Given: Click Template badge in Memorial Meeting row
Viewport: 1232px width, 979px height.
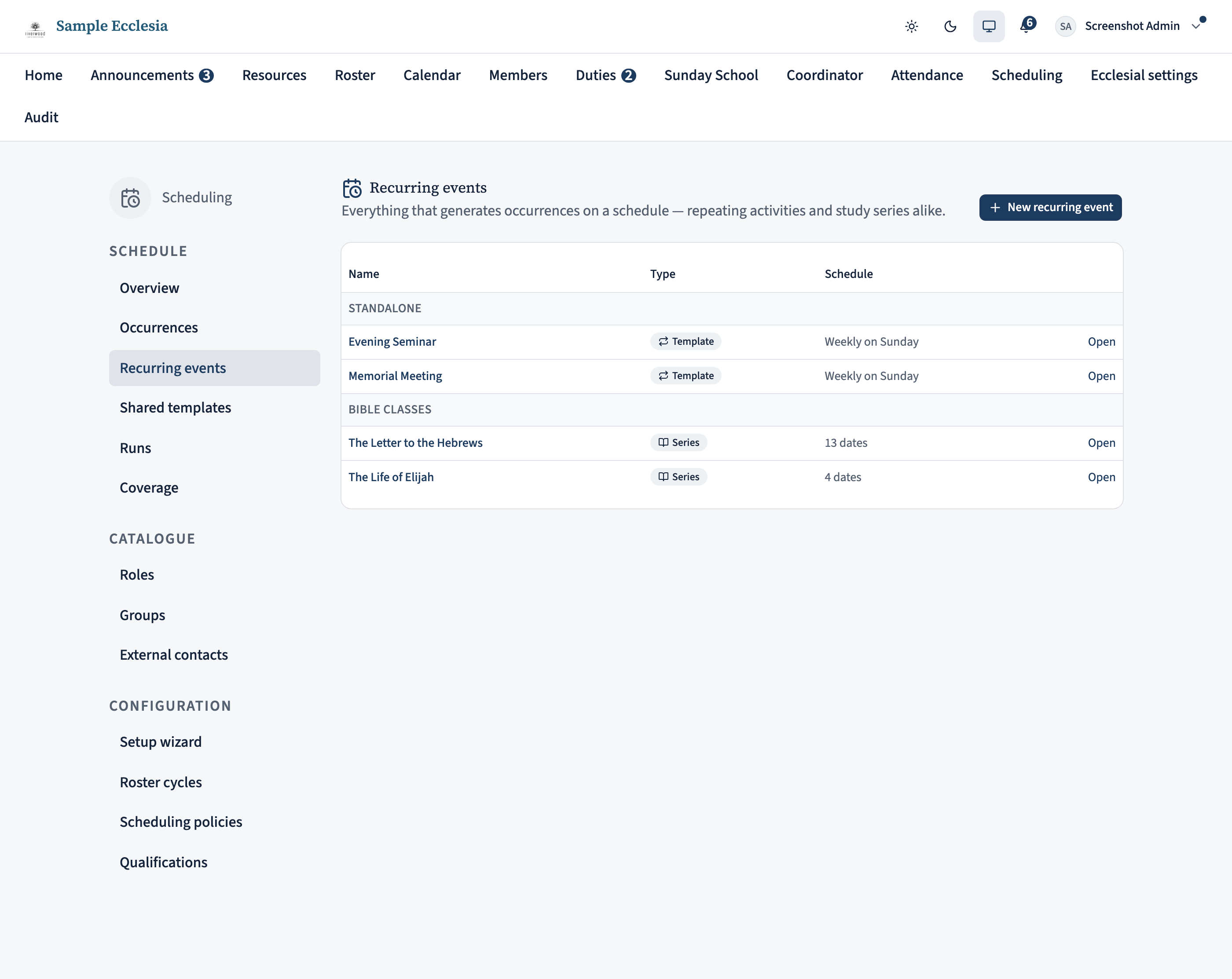Looking at the screenshot, I should (x=686, y=376).
